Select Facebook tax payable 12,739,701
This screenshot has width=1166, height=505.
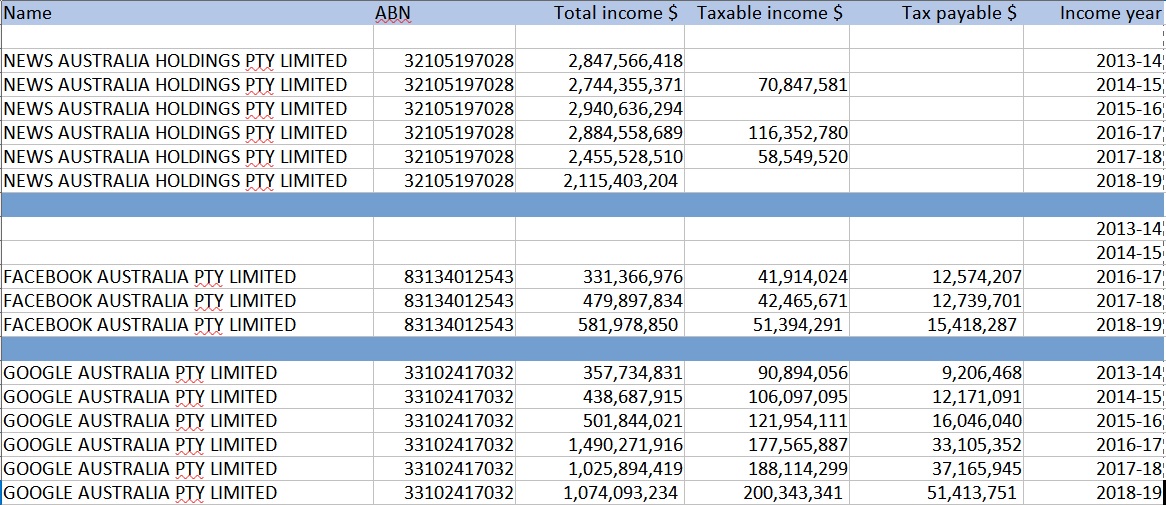click(936, 300)
